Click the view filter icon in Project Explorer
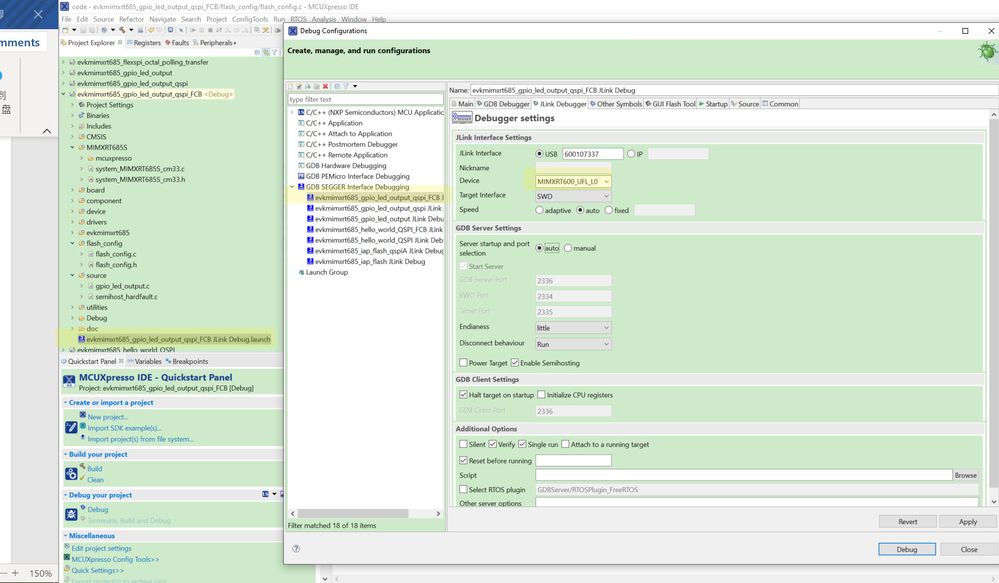 (274, 52)
